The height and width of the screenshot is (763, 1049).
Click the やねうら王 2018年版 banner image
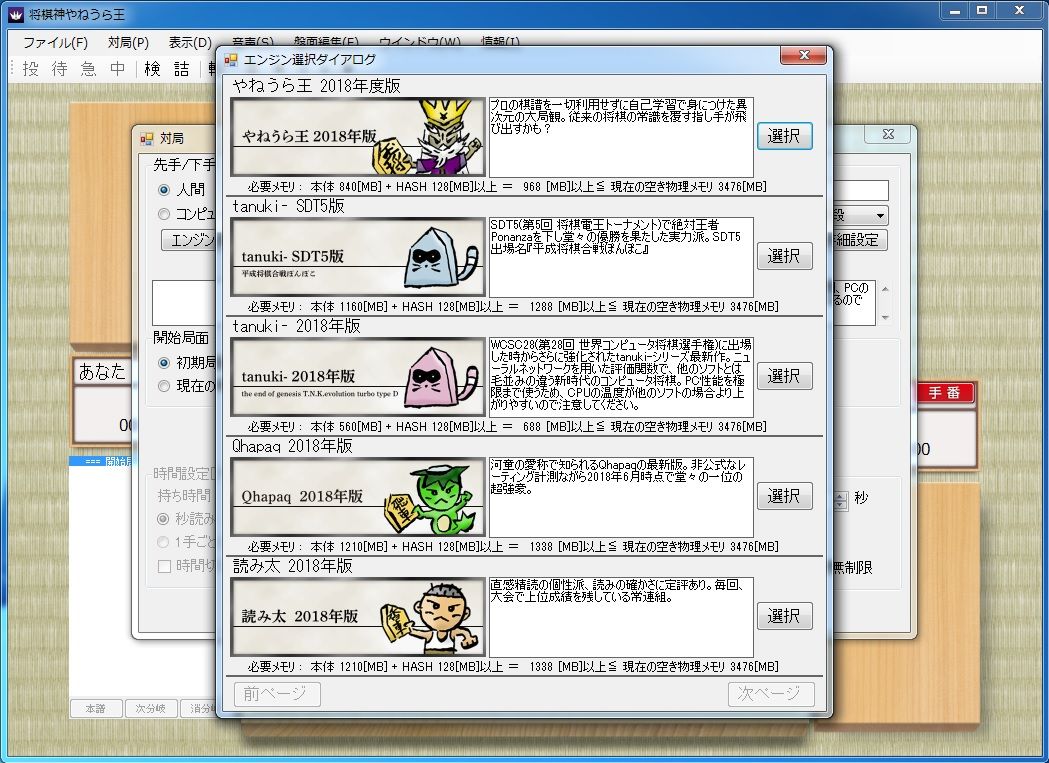(x=358, y=137)
